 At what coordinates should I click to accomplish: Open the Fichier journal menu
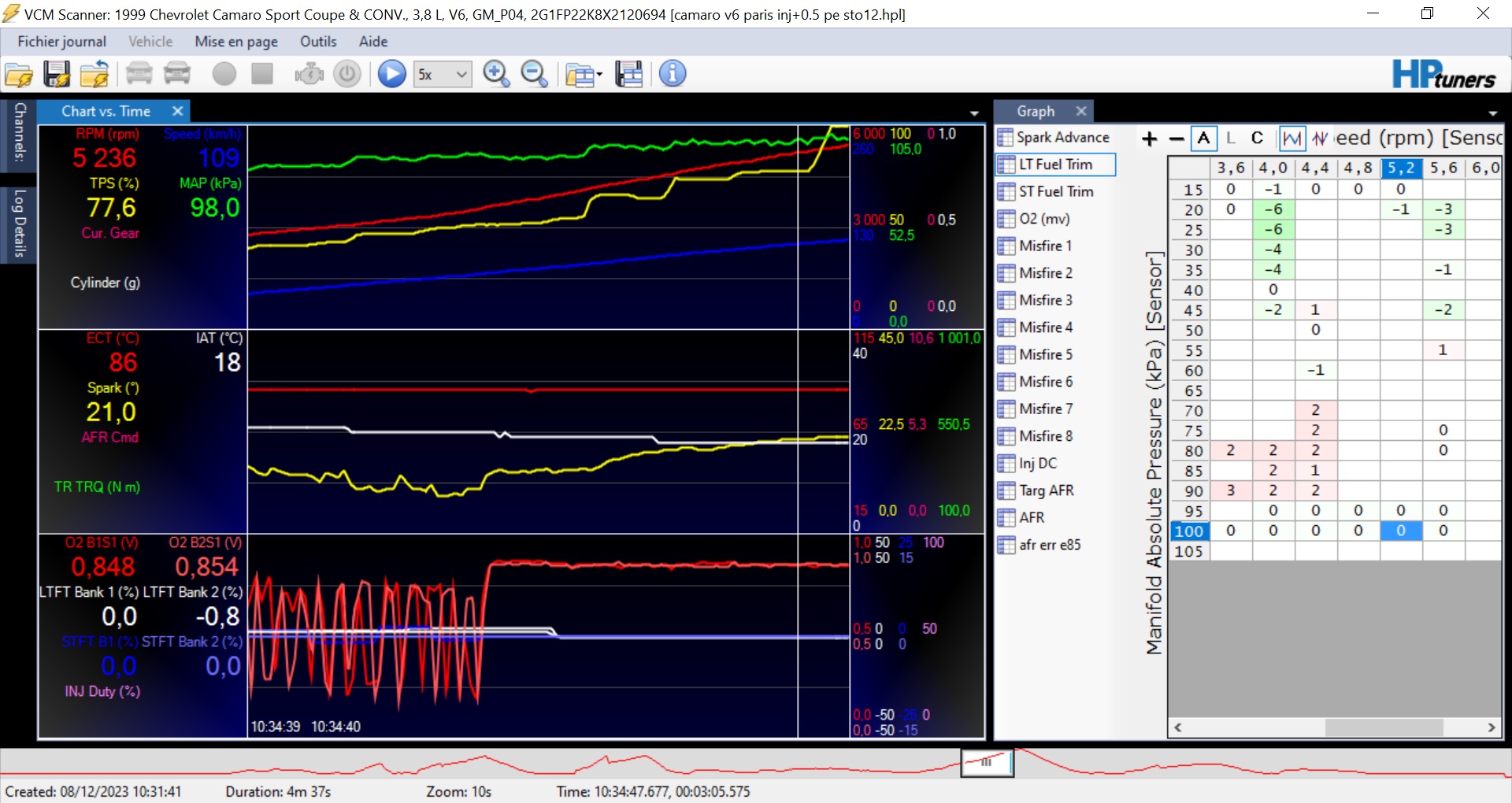click(61, 42)
